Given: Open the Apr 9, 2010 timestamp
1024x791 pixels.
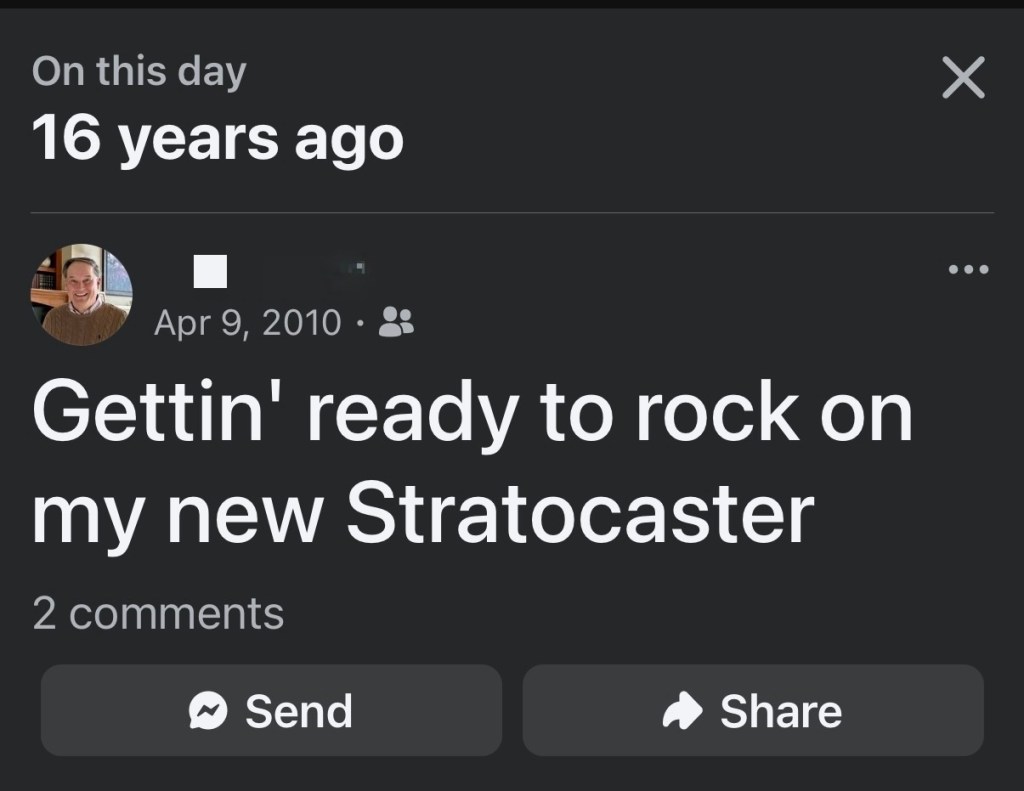Looking at the screenshot, I should click(247, 323).
